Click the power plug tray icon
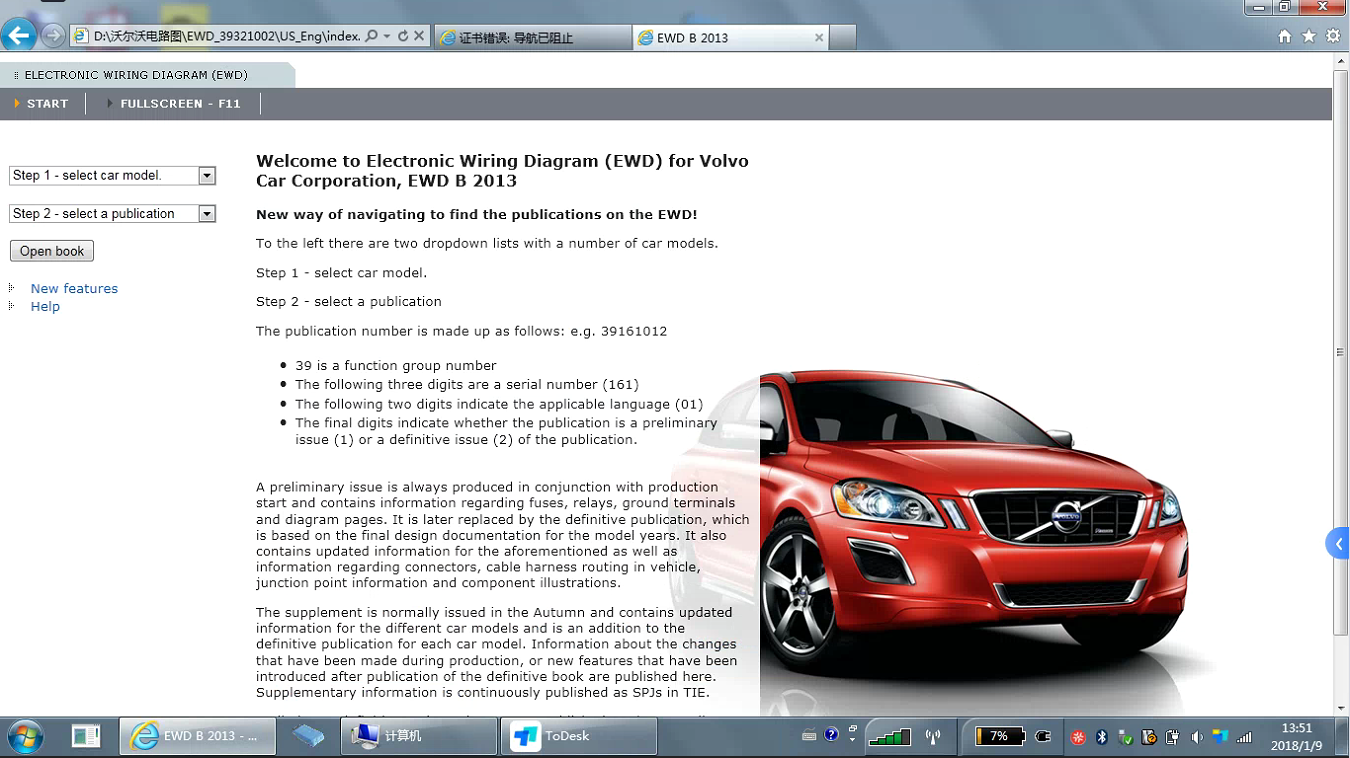The image size is (1350, 758). tap(1043, 736)
